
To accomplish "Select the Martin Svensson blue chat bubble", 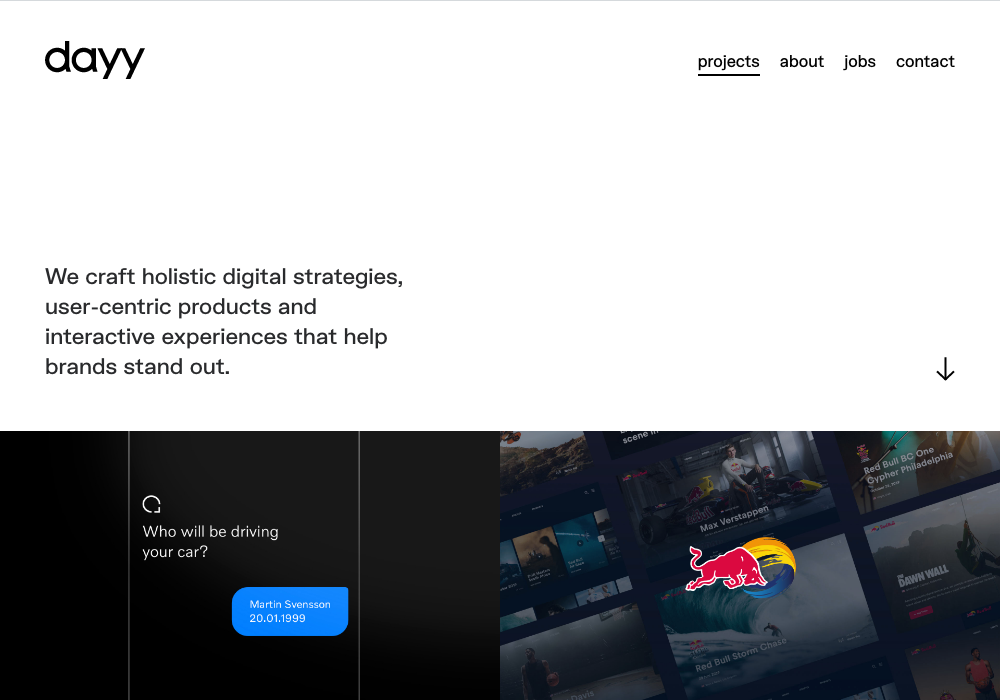I will [x=290, y=611].
